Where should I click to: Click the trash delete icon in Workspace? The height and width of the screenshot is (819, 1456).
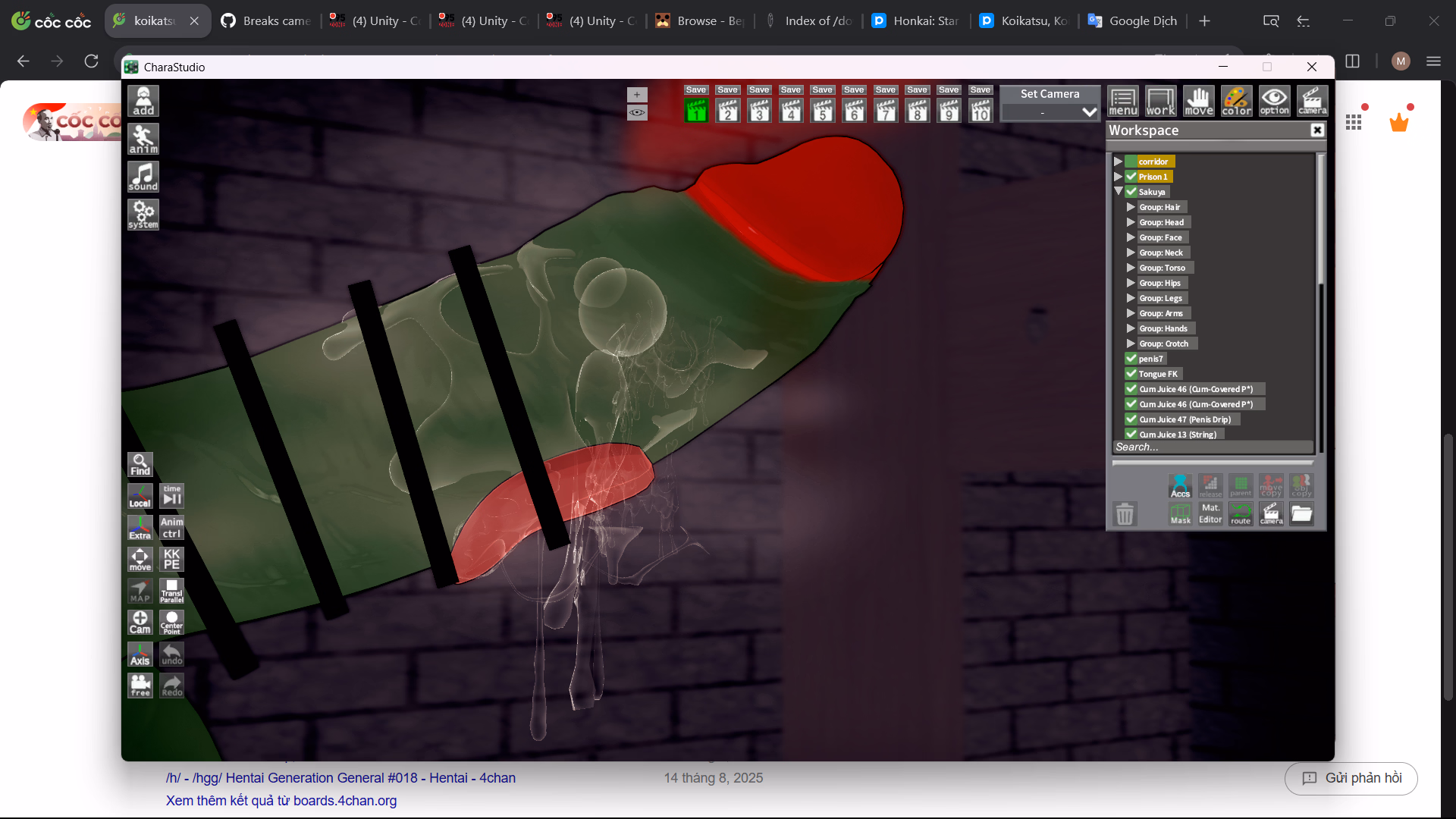[1125, 514]
